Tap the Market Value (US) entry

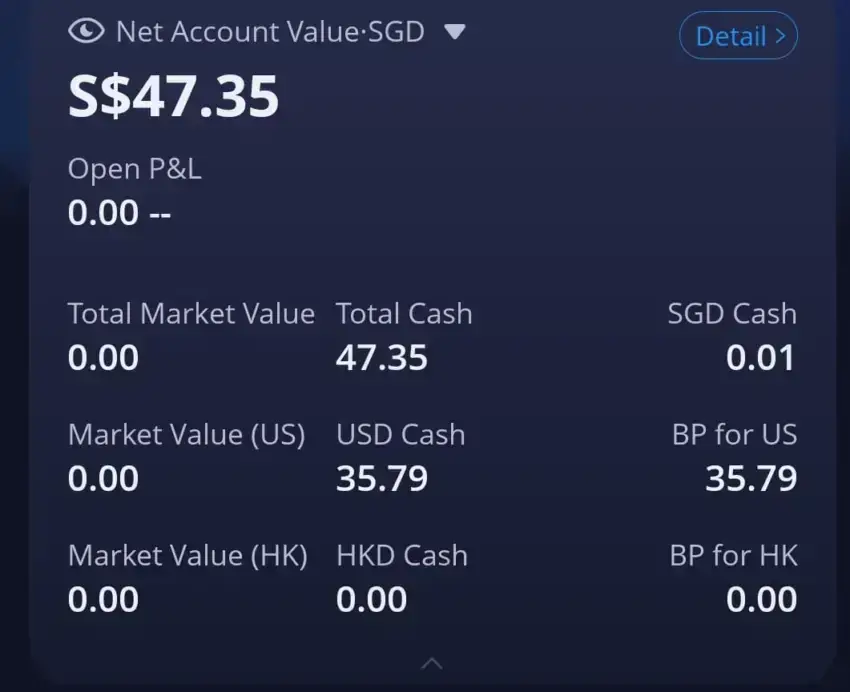pyautogui.click(x=187, y=457)
